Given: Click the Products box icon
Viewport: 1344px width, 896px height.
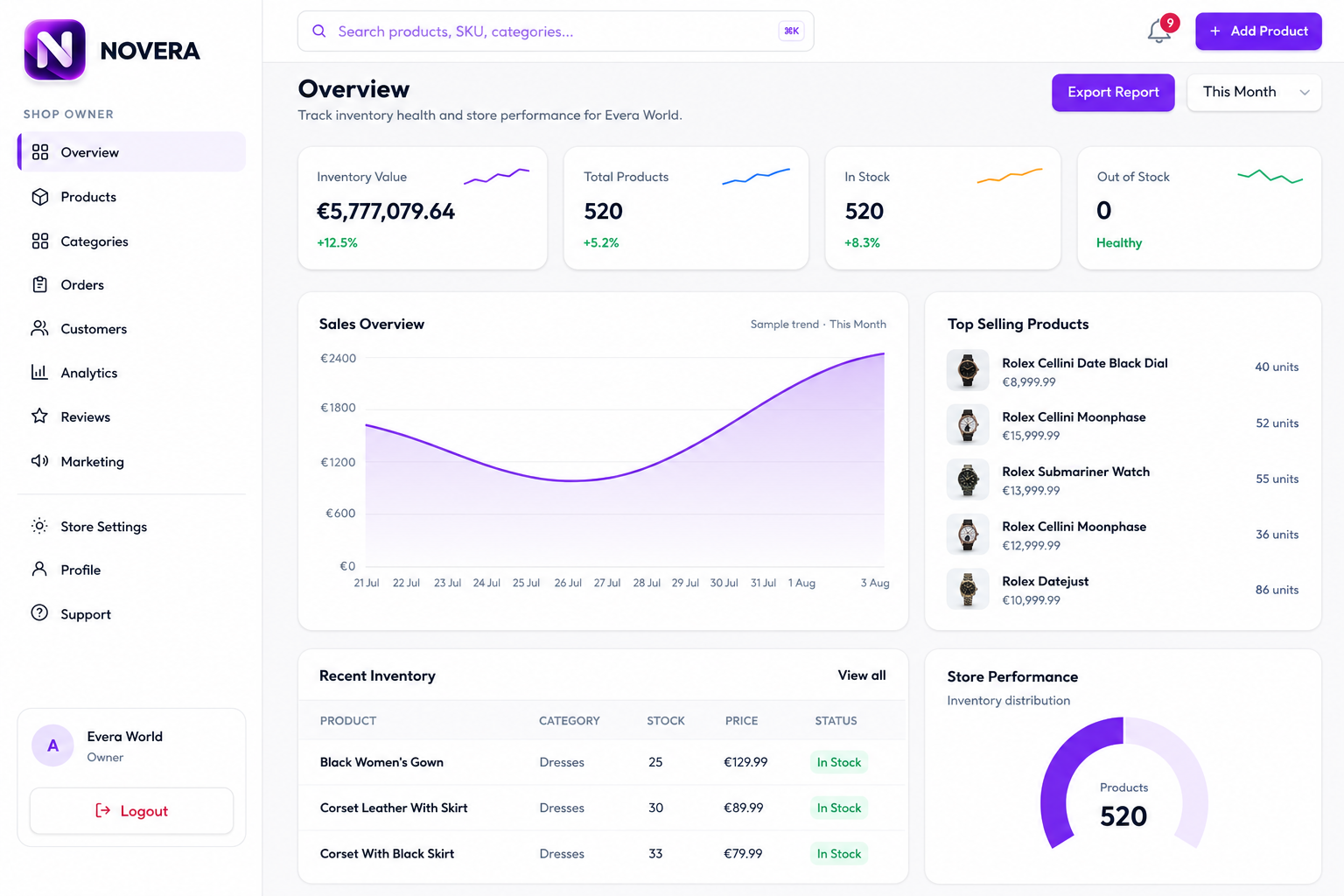Looking at the screenshot, I should (x=40, y=197).
